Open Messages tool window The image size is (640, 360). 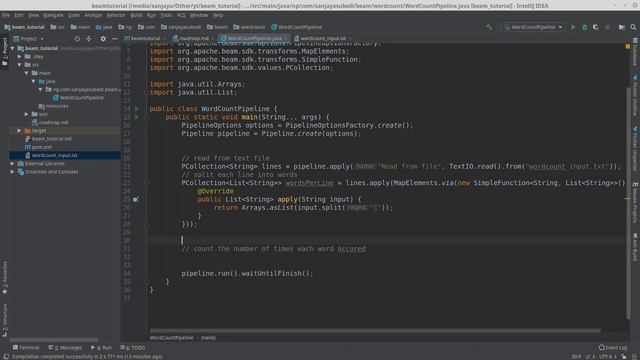pos(65,347)
